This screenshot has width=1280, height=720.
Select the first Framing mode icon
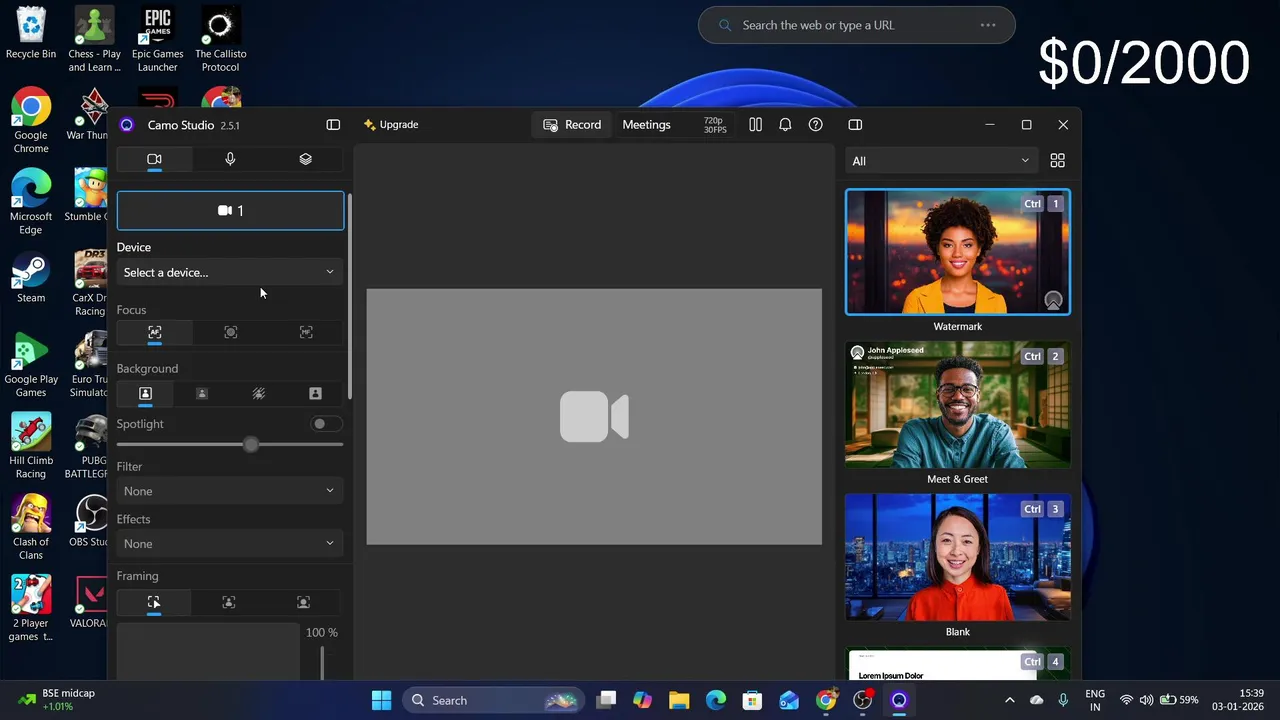154,602
